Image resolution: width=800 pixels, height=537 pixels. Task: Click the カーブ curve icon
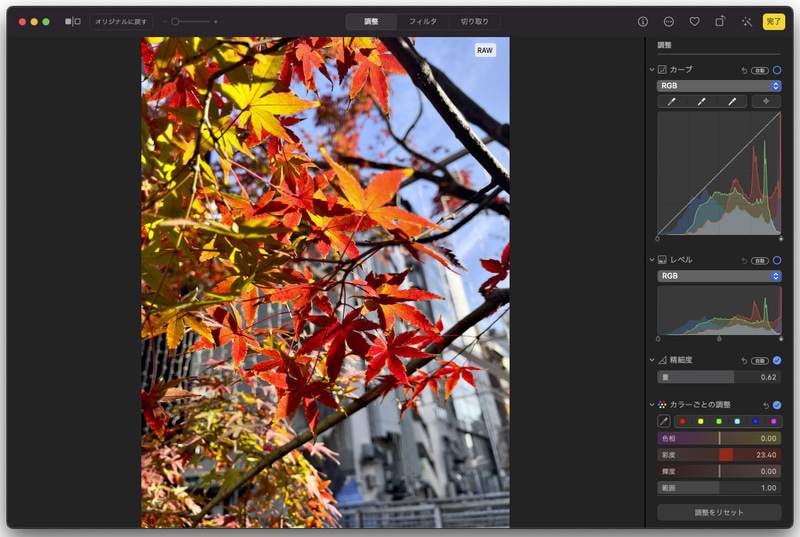pos(662,69)
